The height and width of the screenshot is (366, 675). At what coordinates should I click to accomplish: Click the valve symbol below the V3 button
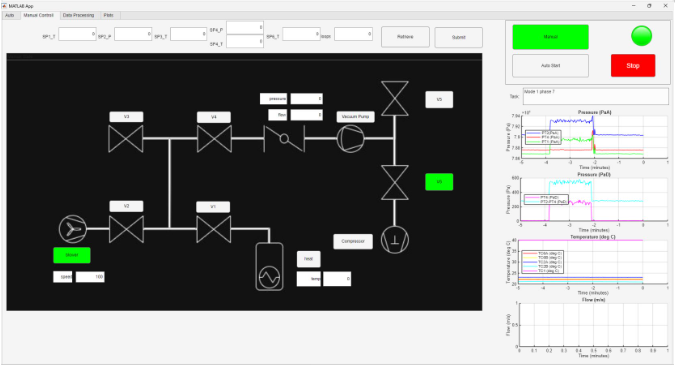click(126, 139)
